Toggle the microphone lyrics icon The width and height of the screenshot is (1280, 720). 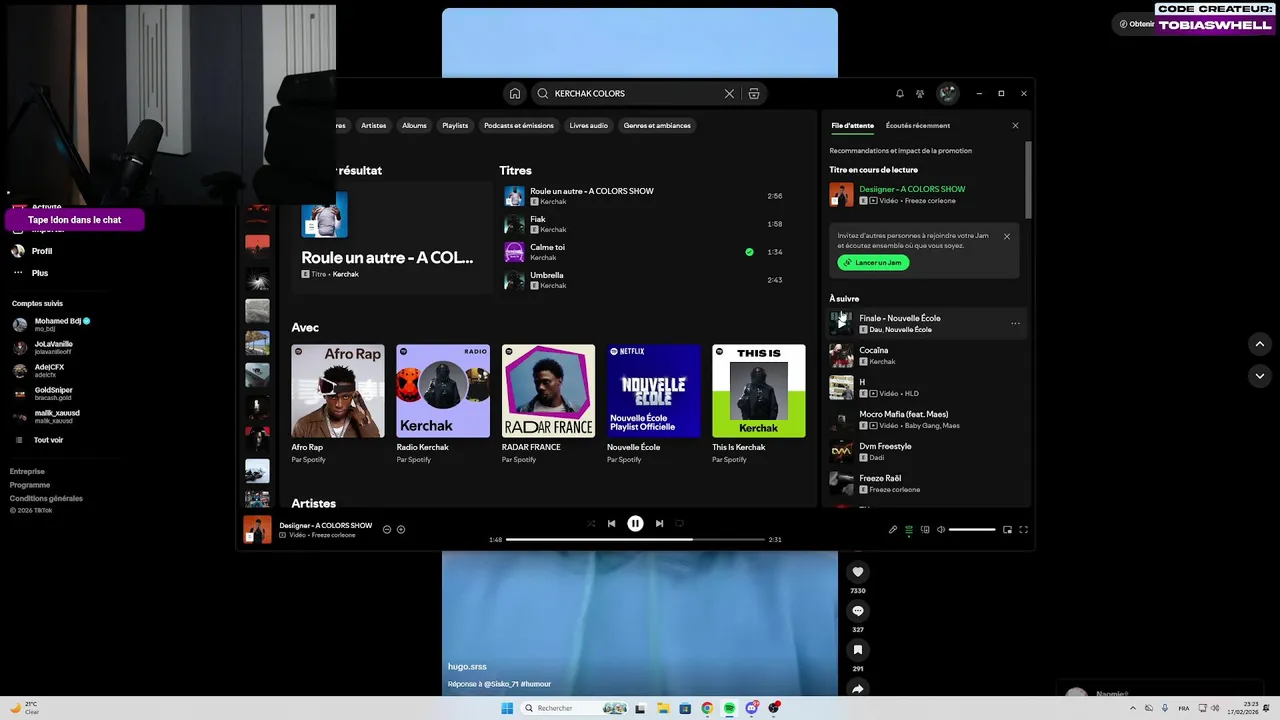click(893, 529)
